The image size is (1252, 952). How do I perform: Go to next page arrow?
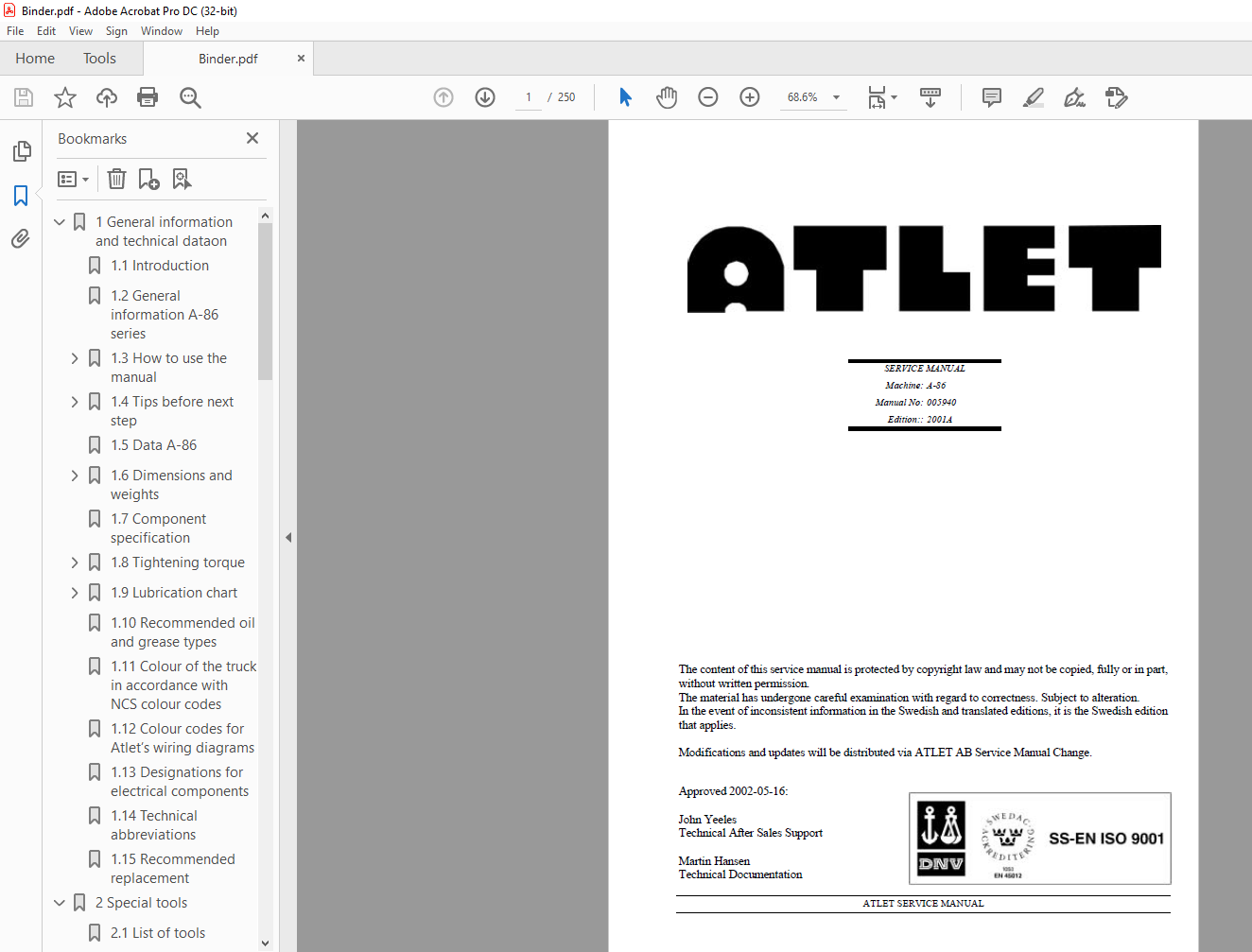(485, 97)
